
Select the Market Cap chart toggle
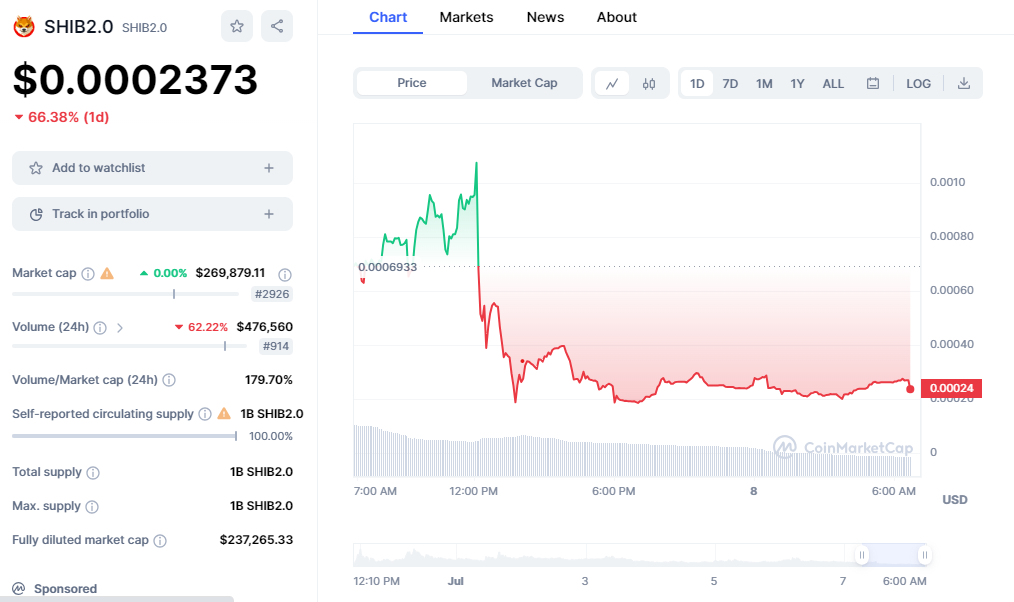[x=524, y=83]
